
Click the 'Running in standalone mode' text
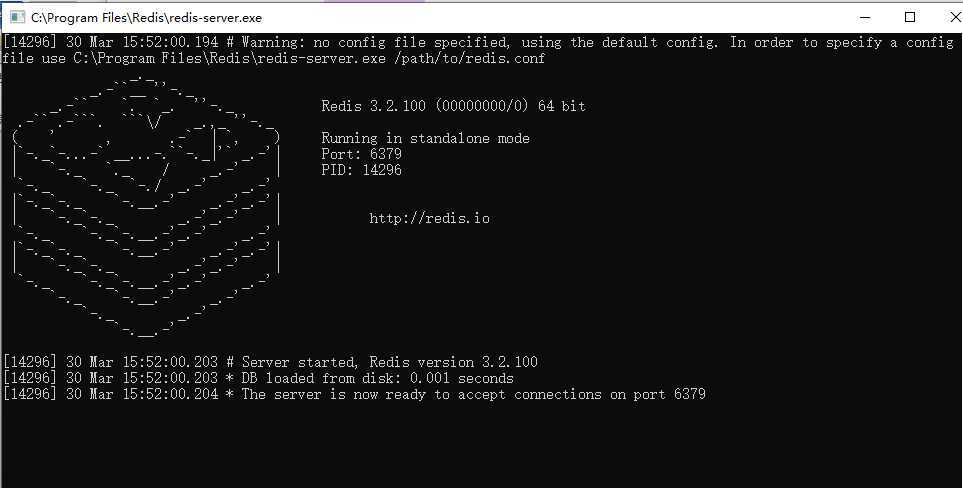[x=425, y=137]
